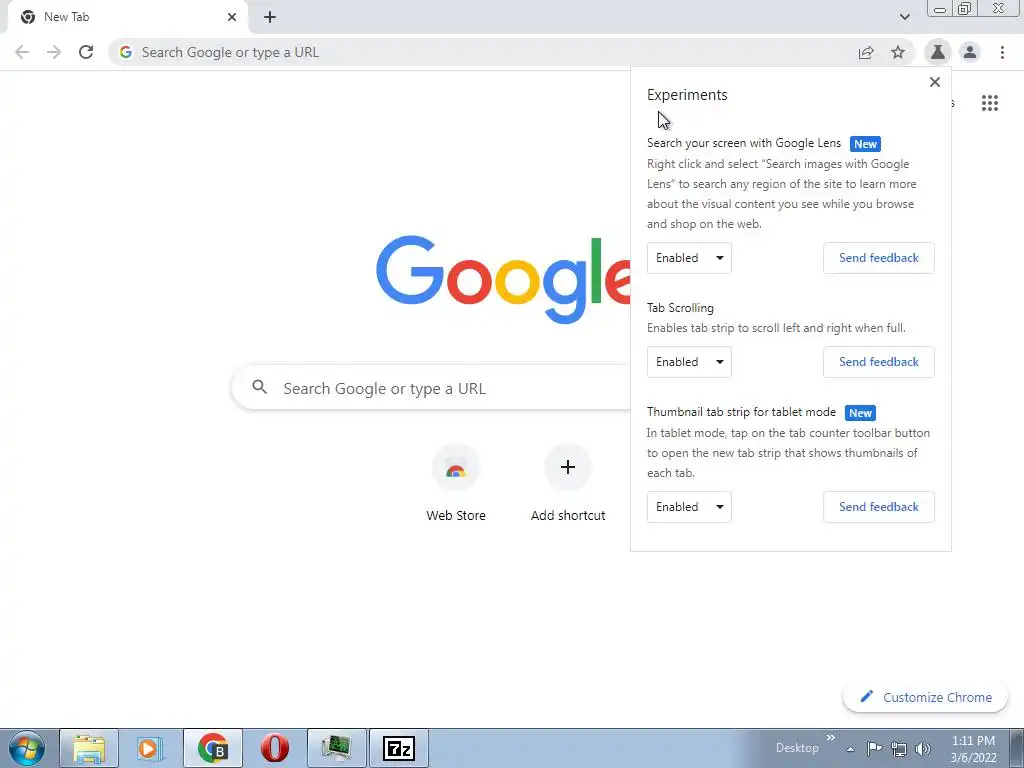
Task: Open the Action Center flag icon
Action: click(874, 748)
